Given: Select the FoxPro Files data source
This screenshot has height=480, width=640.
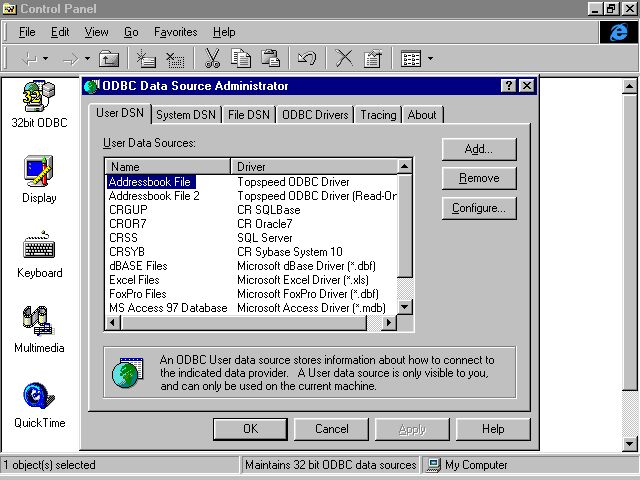Looking at the screenshot, I should (138, 294).
